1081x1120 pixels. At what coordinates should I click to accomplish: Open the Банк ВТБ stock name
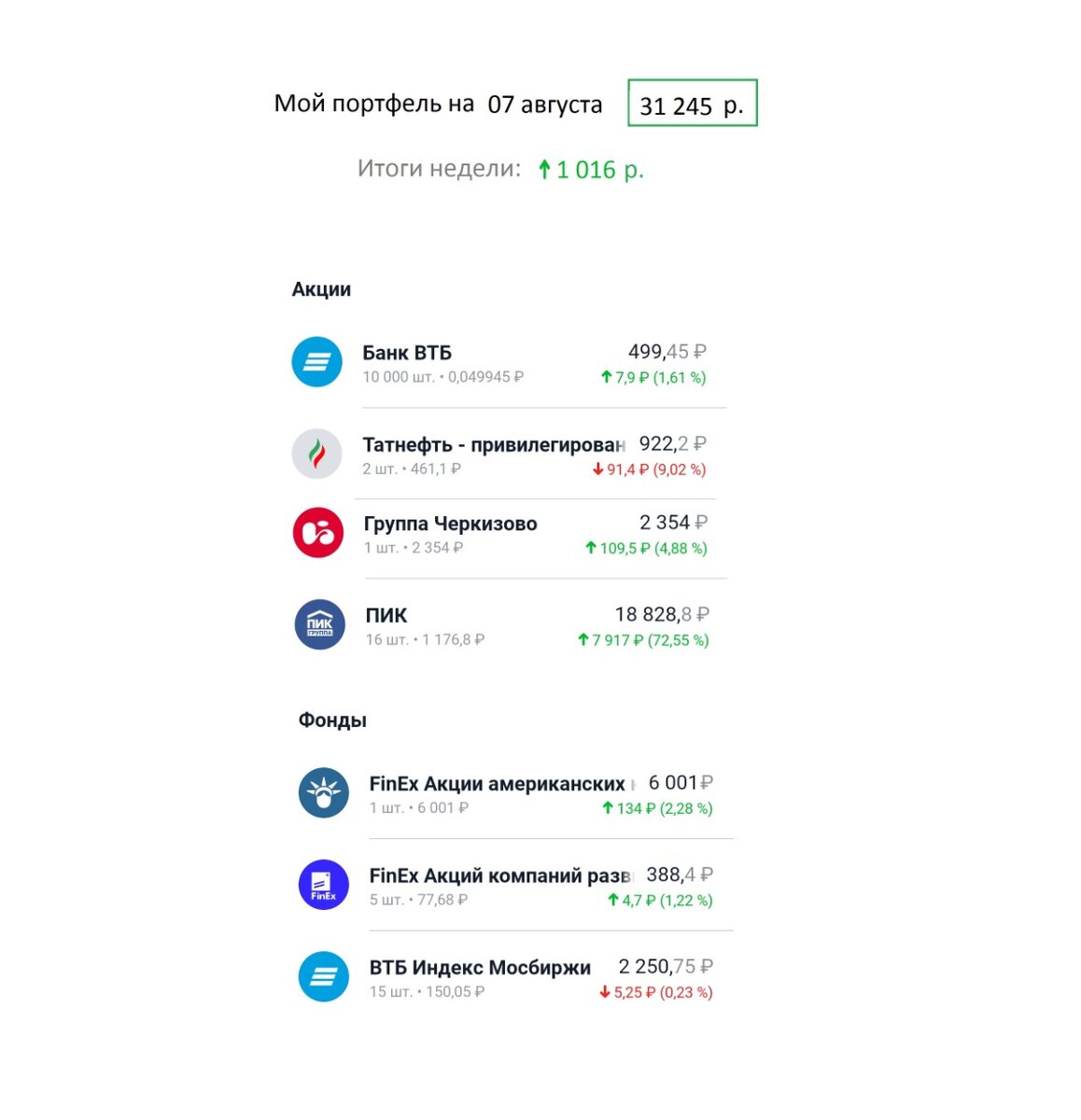click(x=407, y=353)
